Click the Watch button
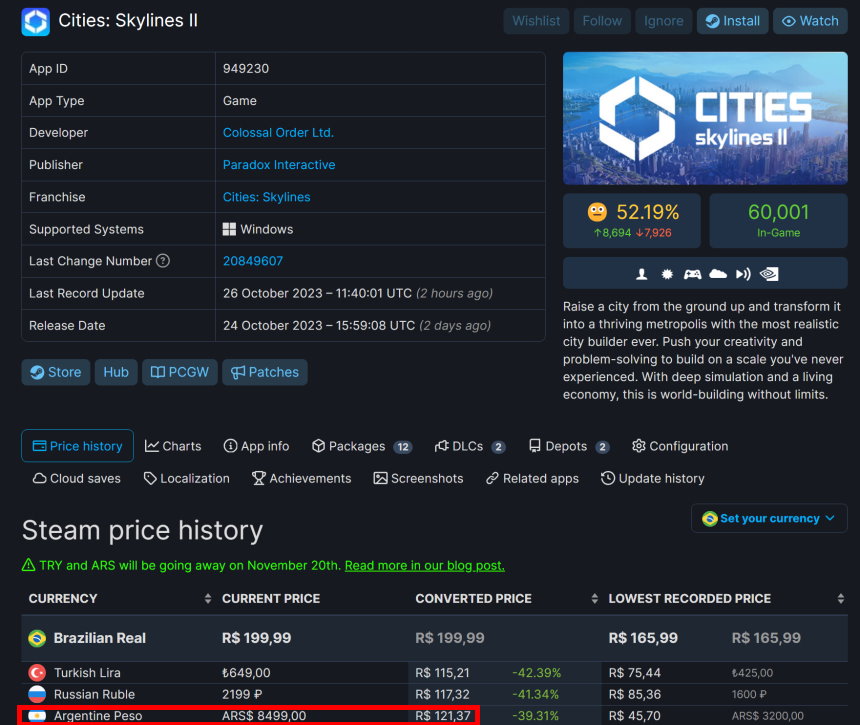The width and height of the screenshot is (860, 725). click(810, 21)
